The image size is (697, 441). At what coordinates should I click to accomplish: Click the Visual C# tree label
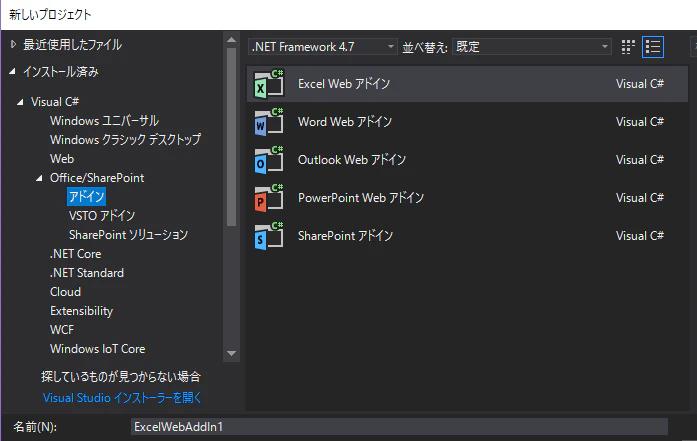pyautogui.click(x=55, y=102)
